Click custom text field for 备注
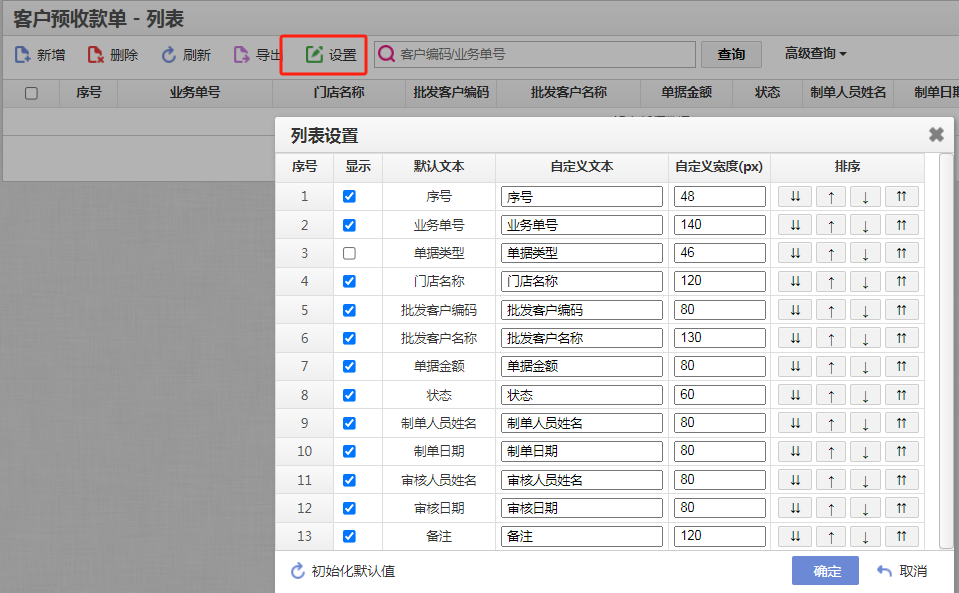 click(582, 536)
